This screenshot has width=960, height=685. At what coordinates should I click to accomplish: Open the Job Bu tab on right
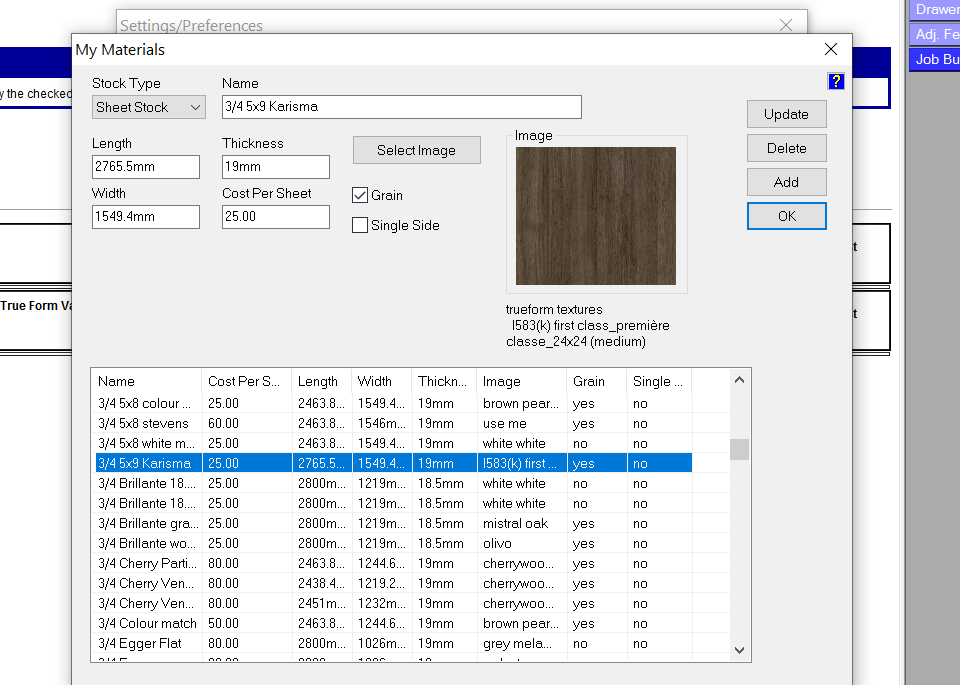coord(936,59)
